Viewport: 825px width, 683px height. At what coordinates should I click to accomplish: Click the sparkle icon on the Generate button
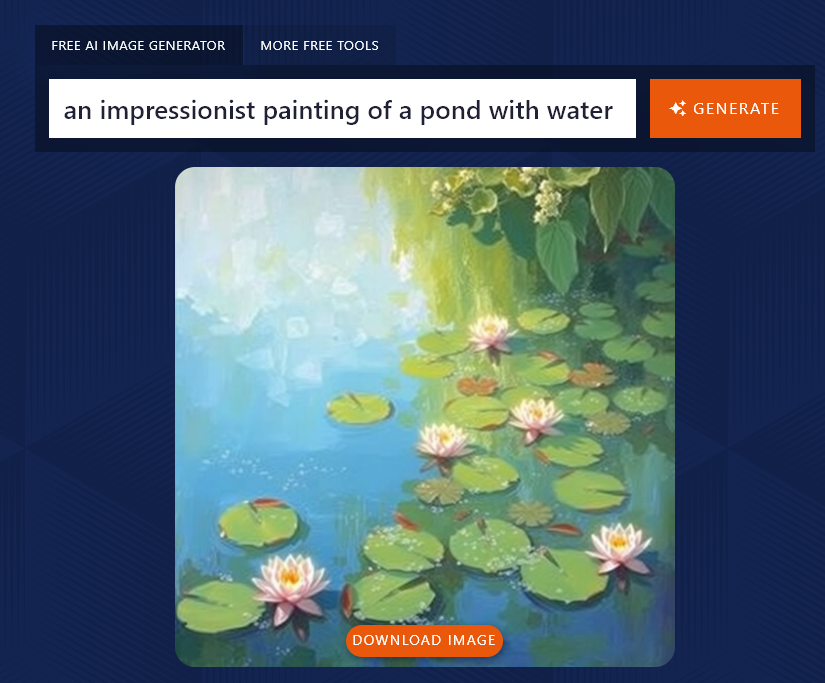(678, 107)
